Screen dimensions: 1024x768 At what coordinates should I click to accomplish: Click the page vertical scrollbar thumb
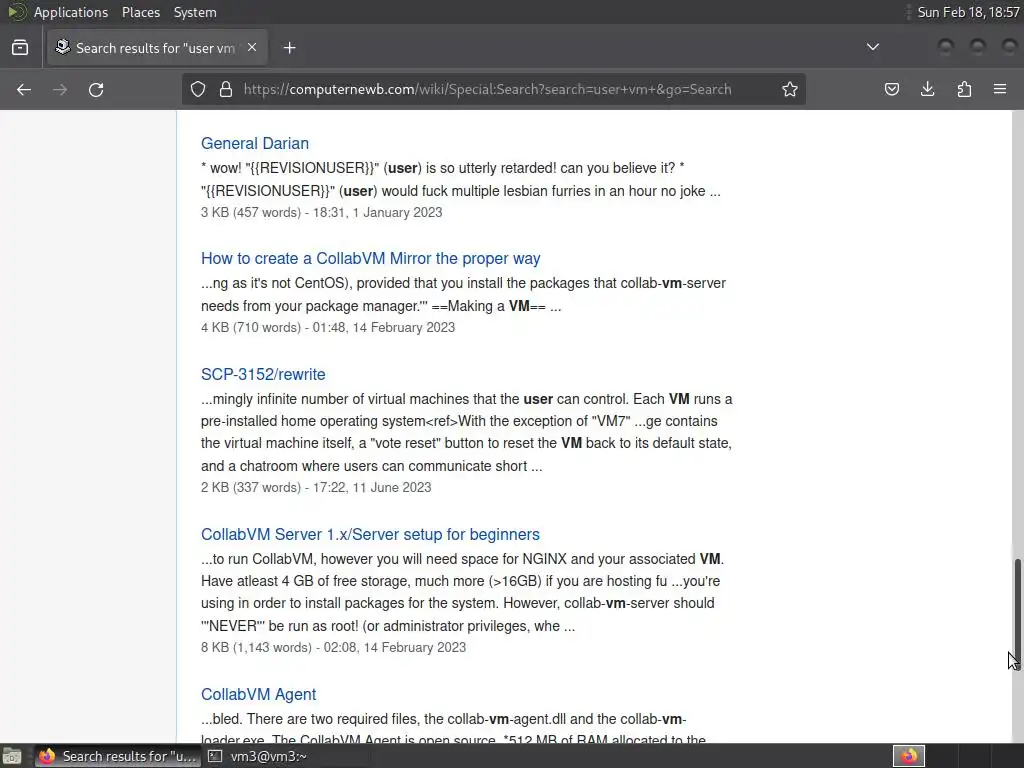pyautogui.click(x=1016, y=613)
